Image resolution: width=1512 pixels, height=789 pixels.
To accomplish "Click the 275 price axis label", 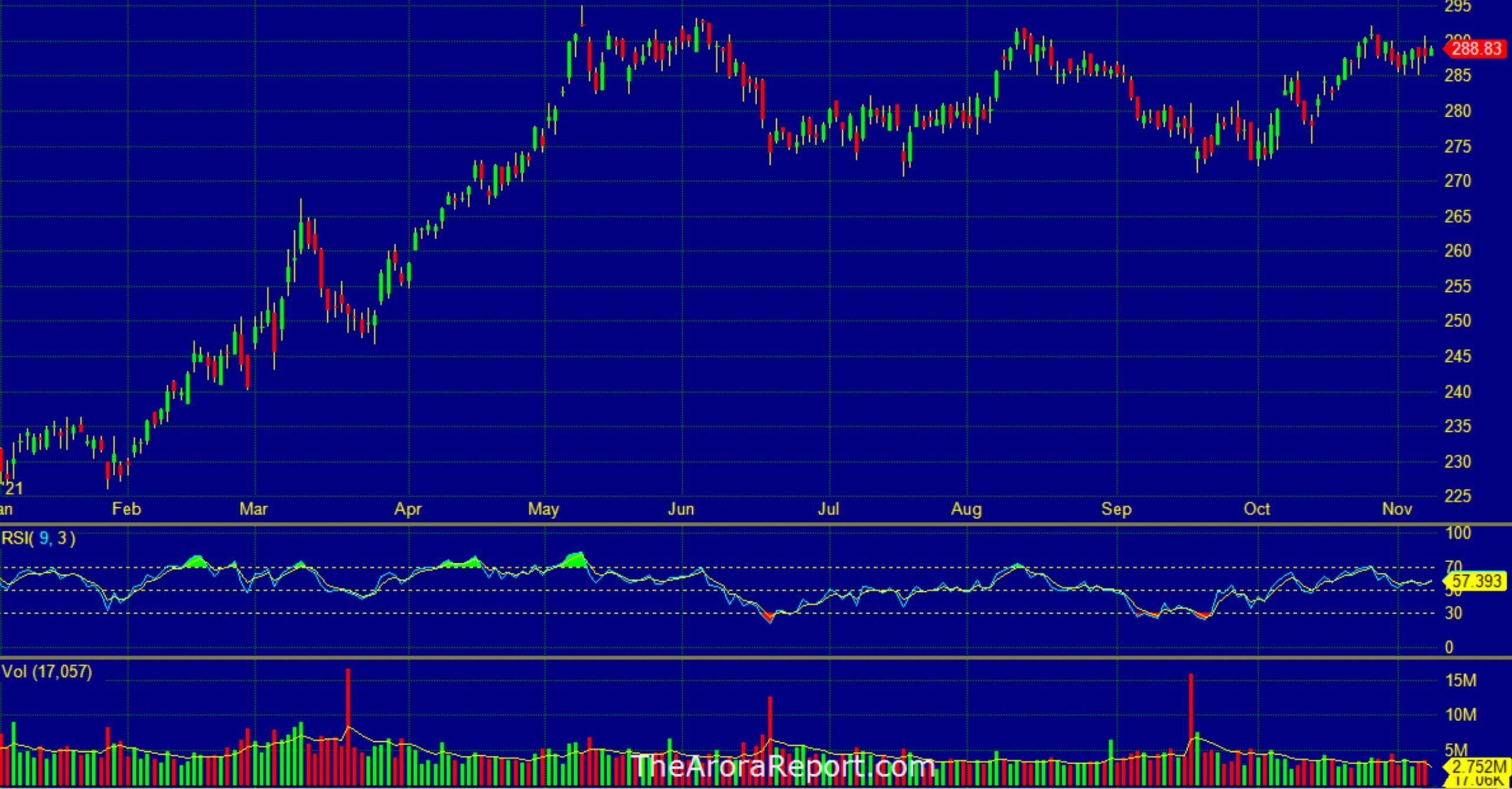I will tap(1458, 146).
